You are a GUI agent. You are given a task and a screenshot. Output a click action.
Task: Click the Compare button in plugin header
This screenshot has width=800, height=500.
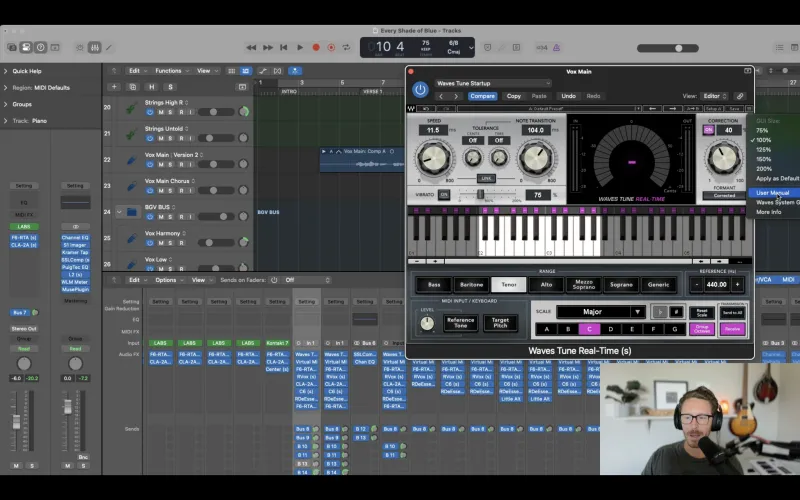[483, 96]
